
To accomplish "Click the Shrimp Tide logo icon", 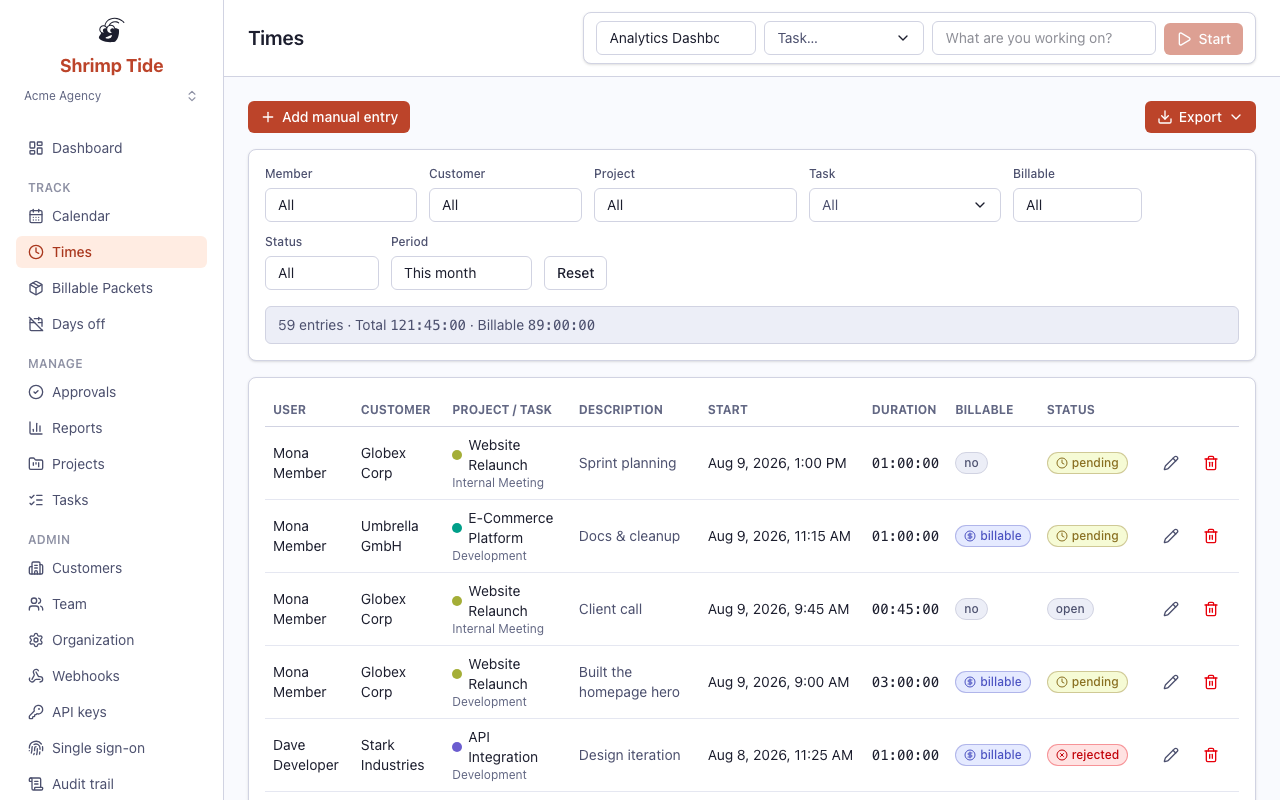I will (x=111, y=30).
